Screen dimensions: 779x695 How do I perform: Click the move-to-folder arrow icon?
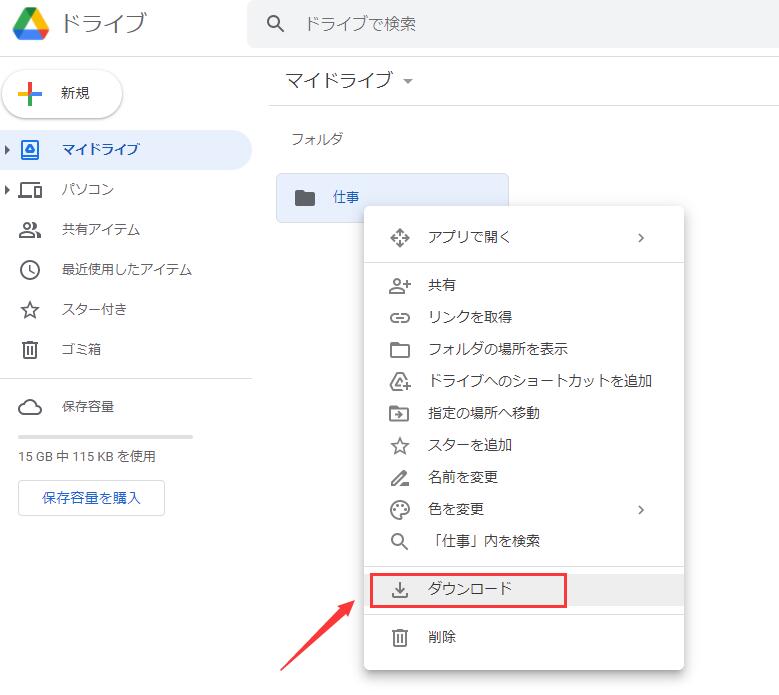(399, 413)
